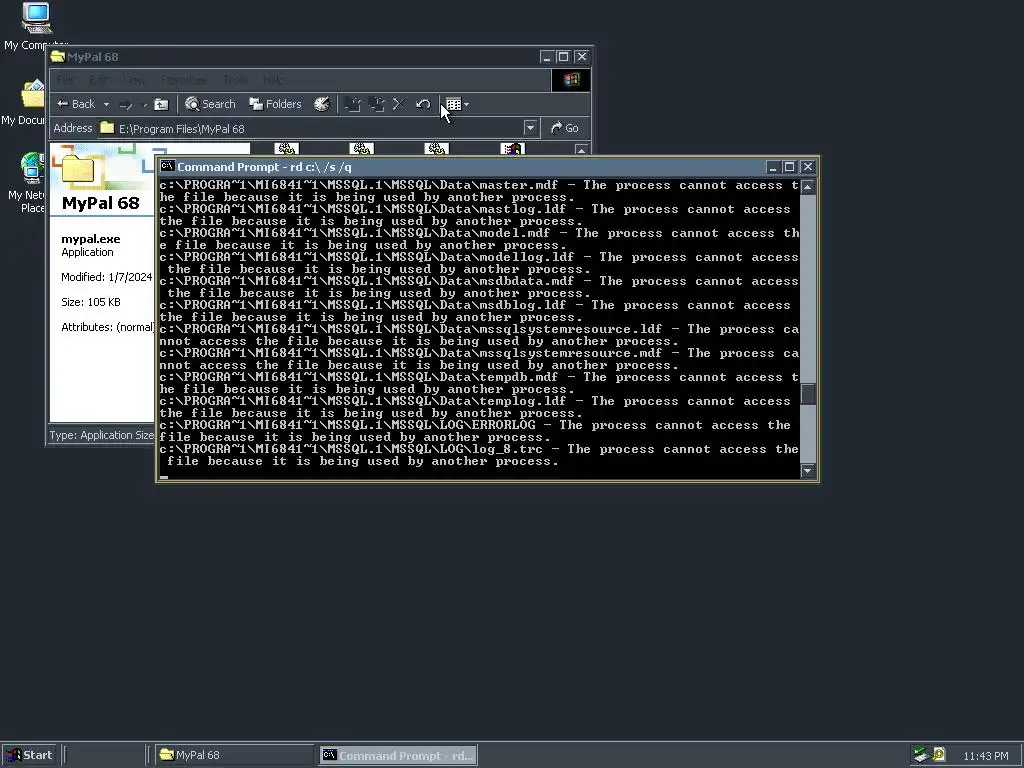Click the History clock icon in the toolbar
Screen dimensions: 1024x768
tap(322, 104)
